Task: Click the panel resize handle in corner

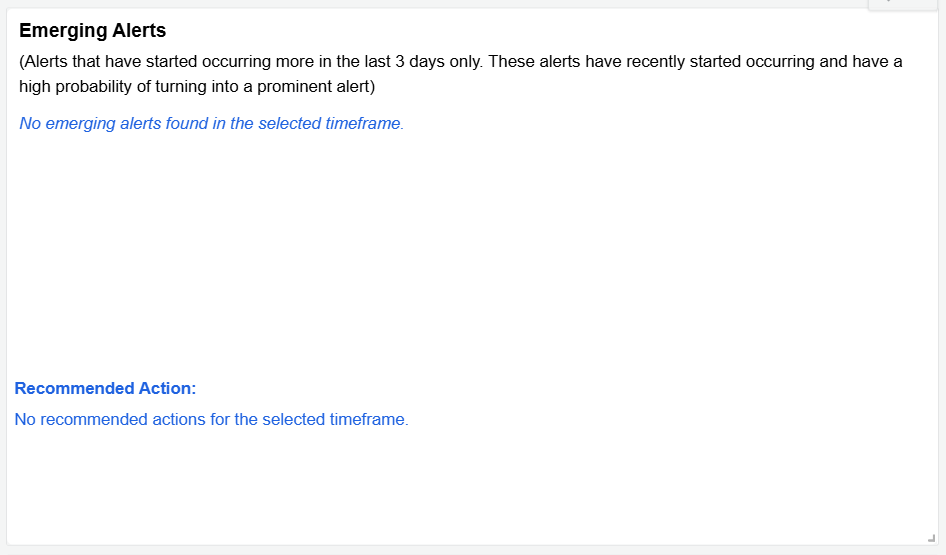Action: coord(931,538)
